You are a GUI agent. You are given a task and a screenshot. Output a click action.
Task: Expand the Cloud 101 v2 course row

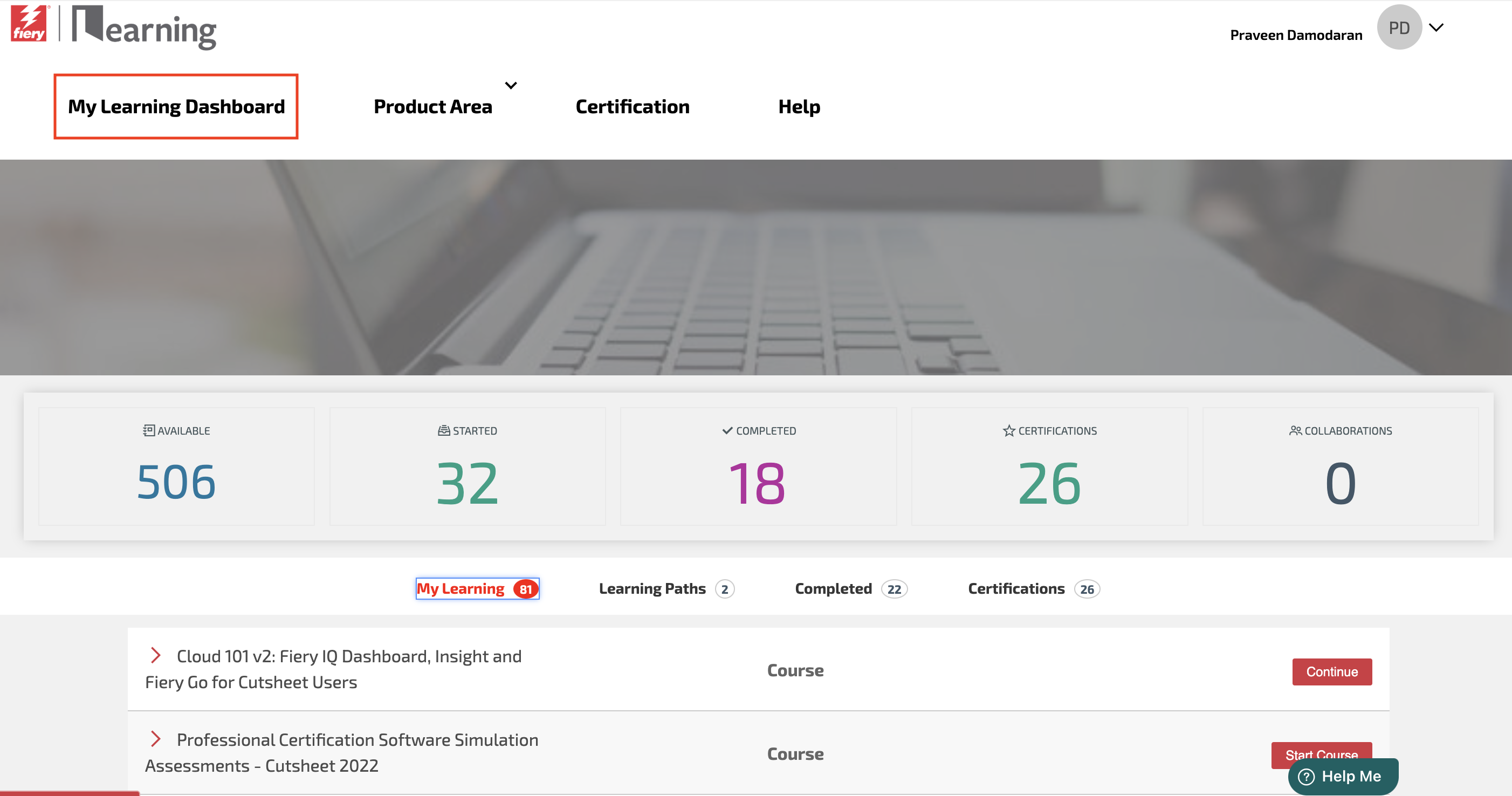(x=155, y=655)
